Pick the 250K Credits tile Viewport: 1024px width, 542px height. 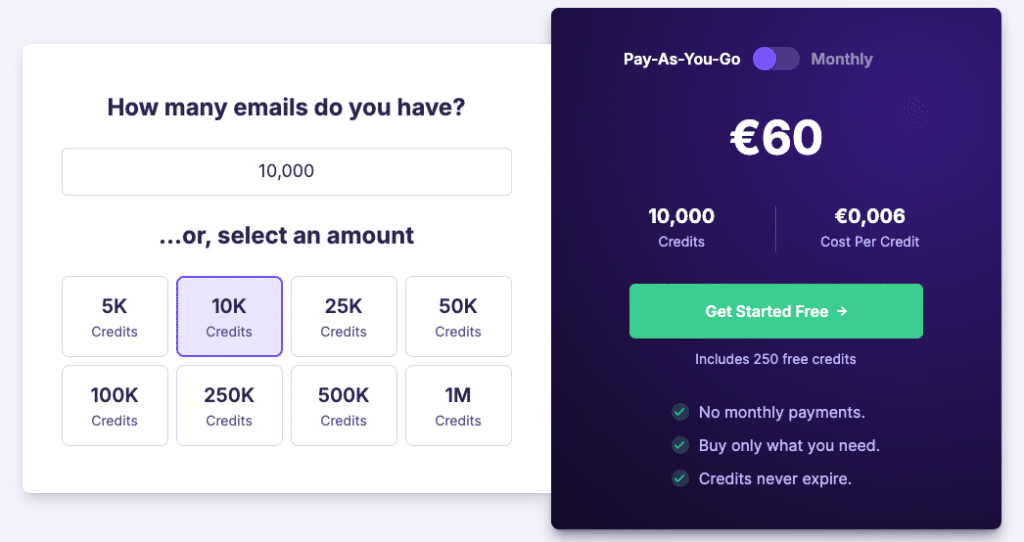pyautogui.click(x=229, y=406)
